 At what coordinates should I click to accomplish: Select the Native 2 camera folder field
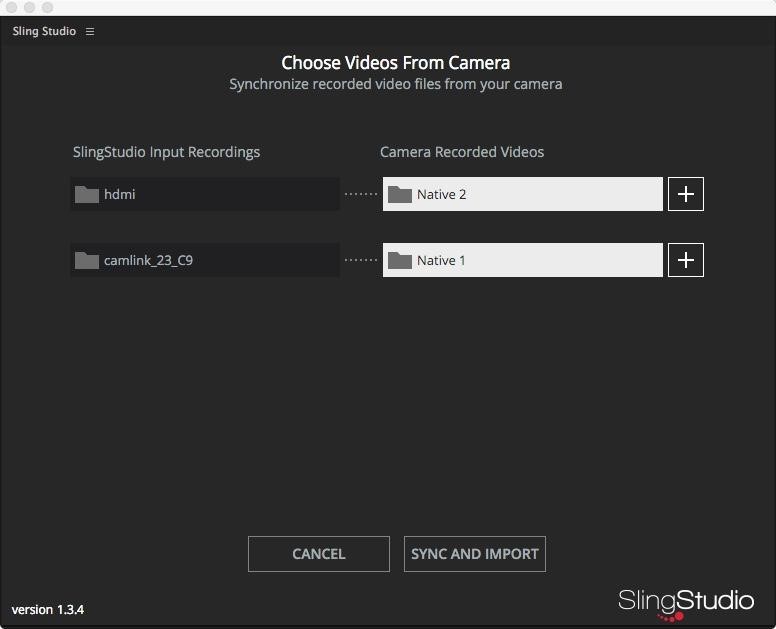[x=523, y=194]
